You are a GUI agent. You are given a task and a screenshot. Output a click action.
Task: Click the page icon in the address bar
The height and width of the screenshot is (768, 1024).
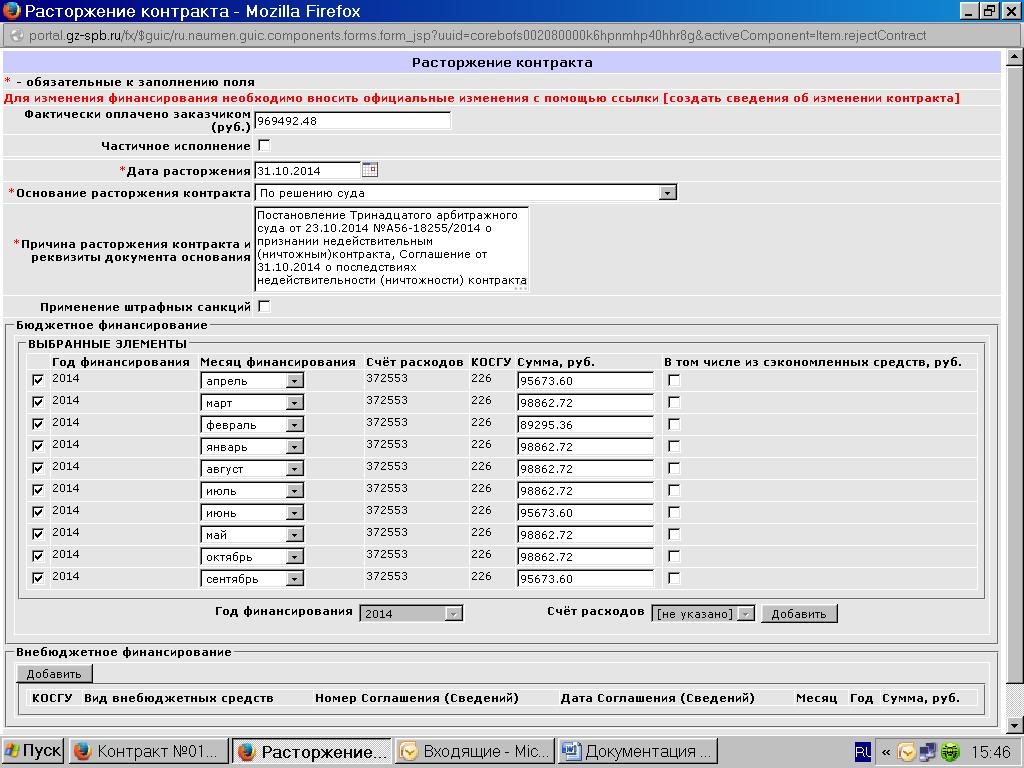tap(17, 35)
